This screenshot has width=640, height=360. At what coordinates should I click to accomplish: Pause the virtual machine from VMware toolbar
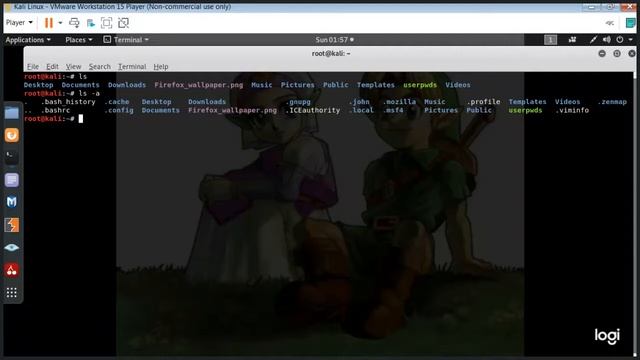(49, 23)
